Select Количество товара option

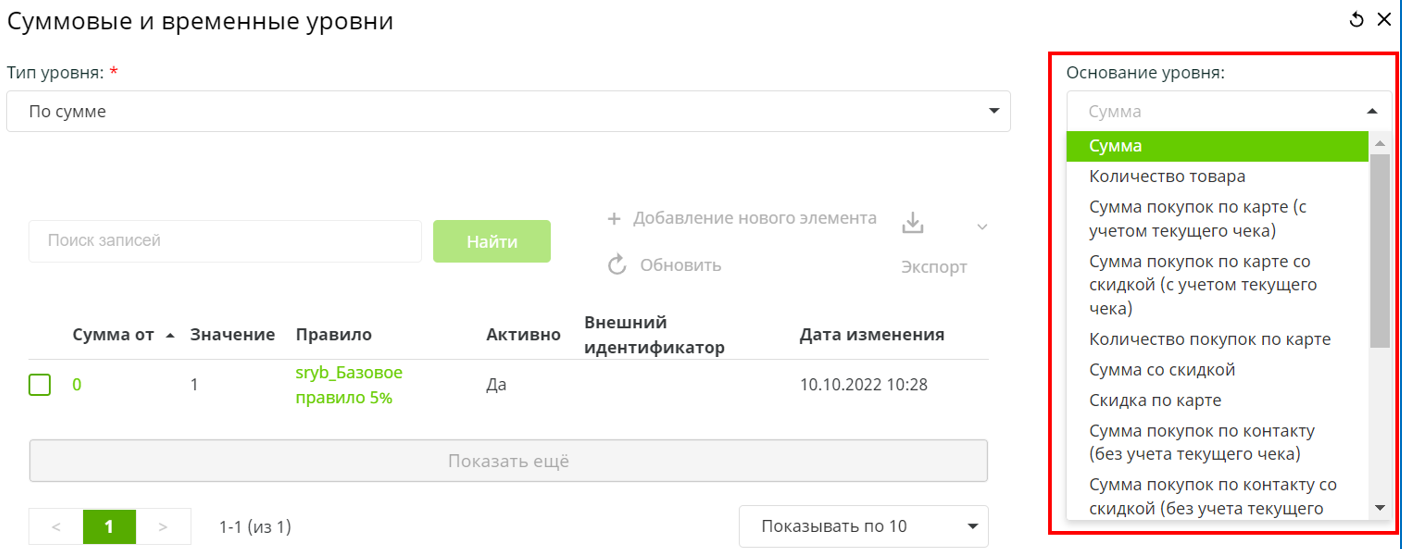[1166, 176]
